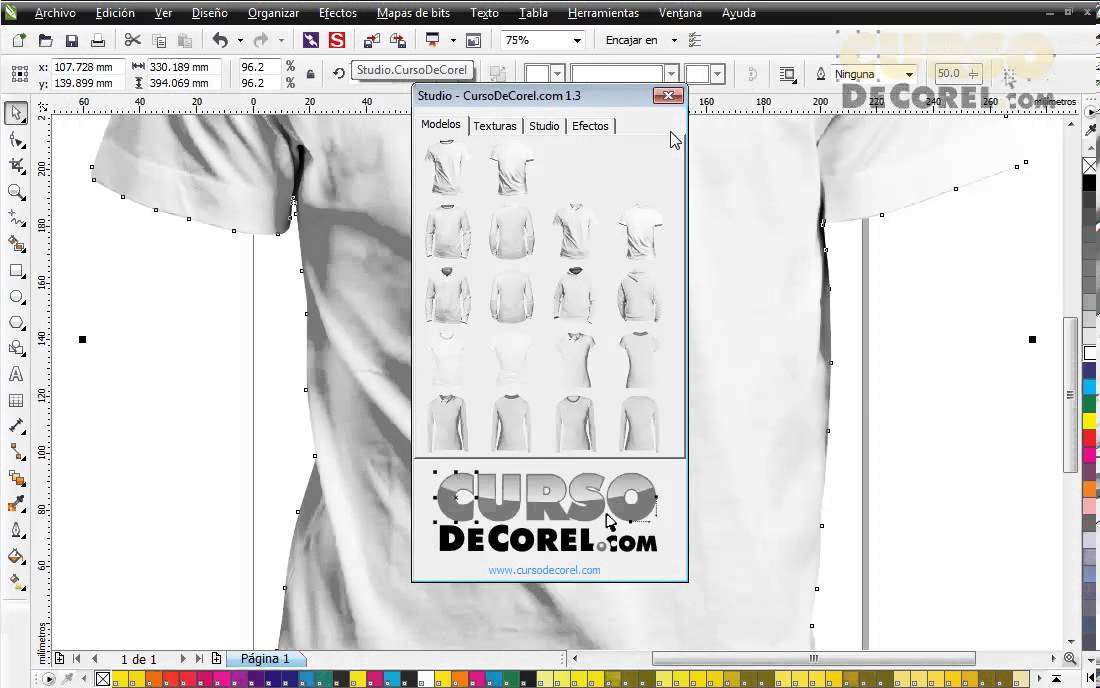
Task: Select the Modelos tab
Action: point(441,124)
